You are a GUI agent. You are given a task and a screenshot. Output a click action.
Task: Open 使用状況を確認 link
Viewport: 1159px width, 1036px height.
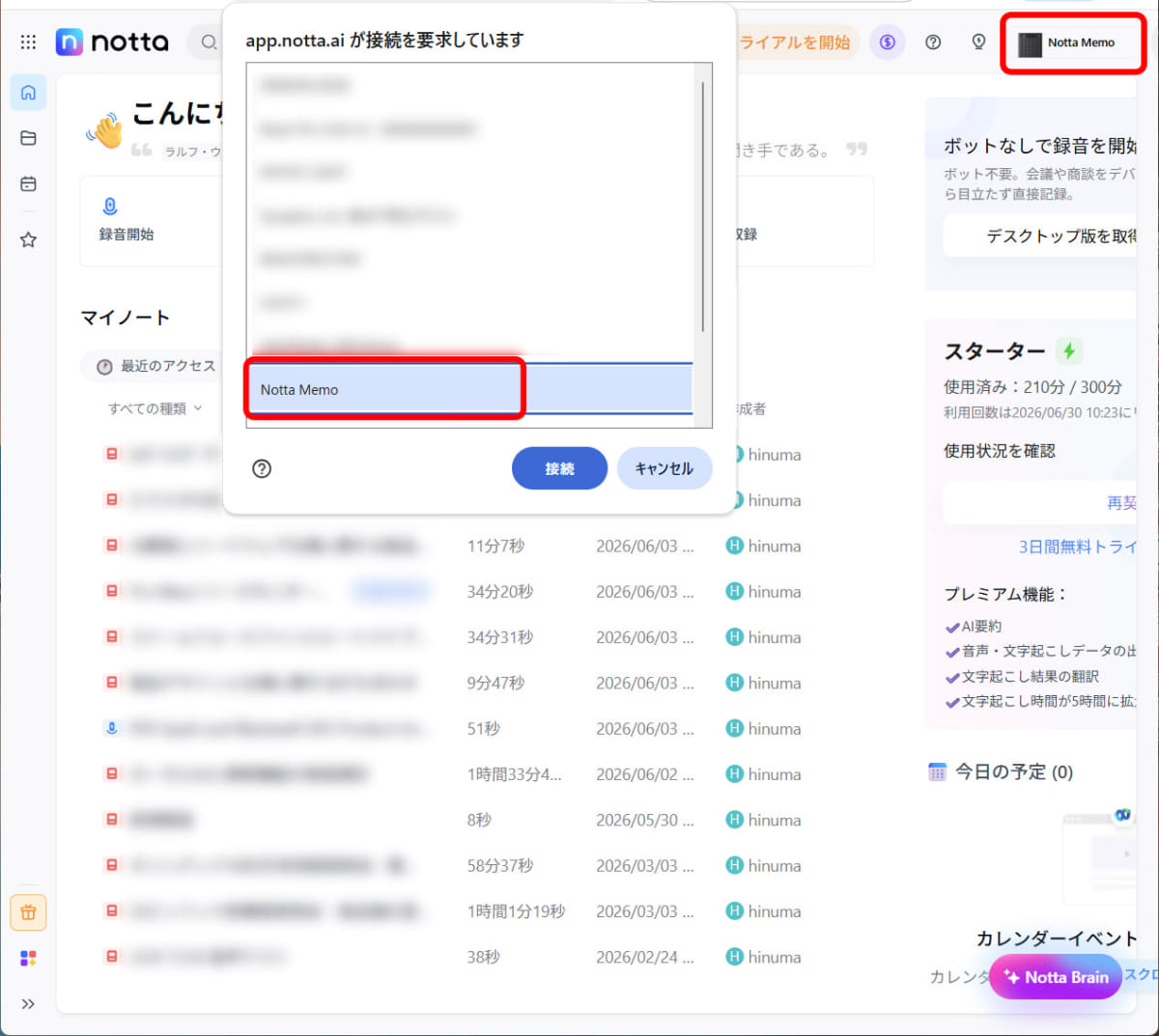999,451
